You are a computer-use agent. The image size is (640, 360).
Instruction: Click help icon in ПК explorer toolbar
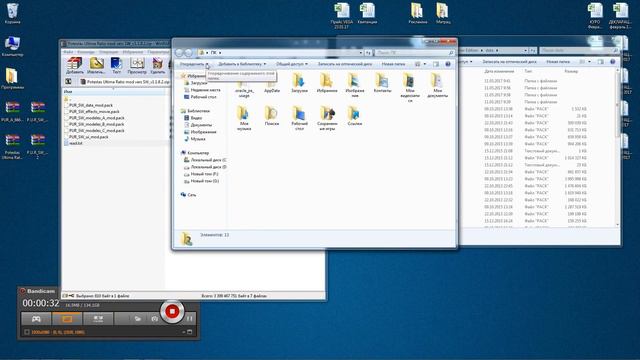(448, 64)
